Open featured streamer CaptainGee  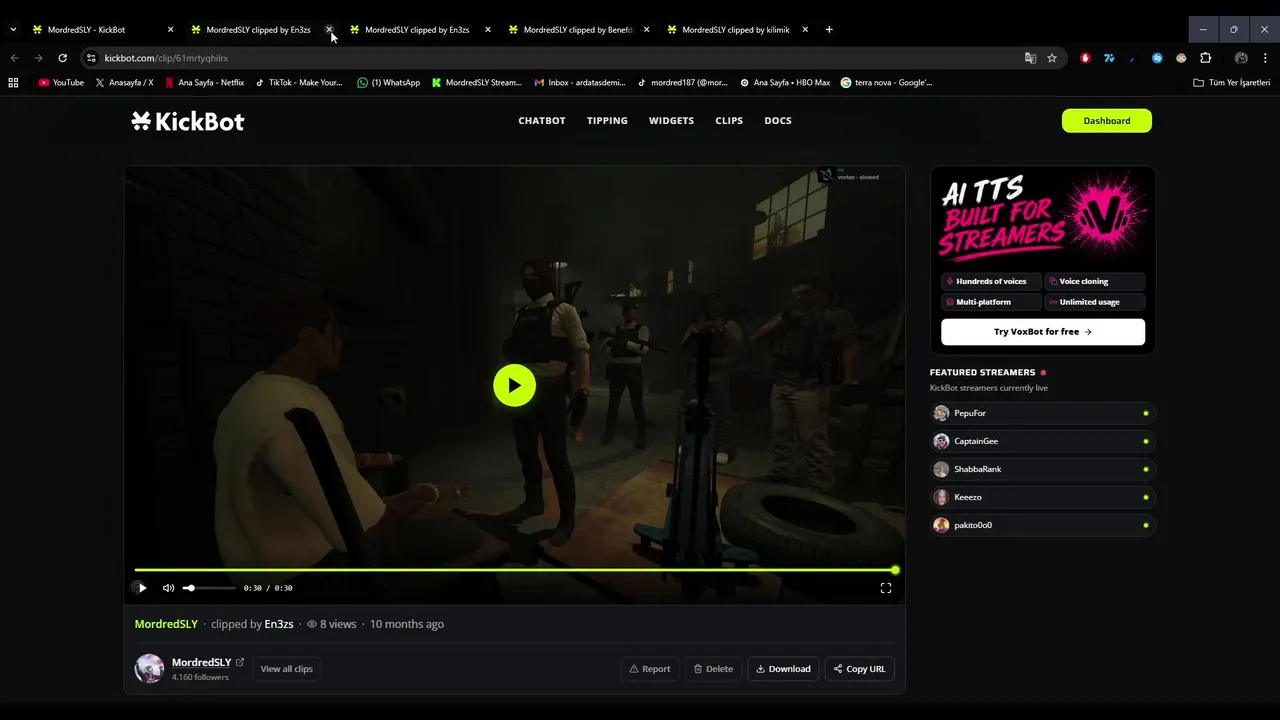(x=1043, y=441)
